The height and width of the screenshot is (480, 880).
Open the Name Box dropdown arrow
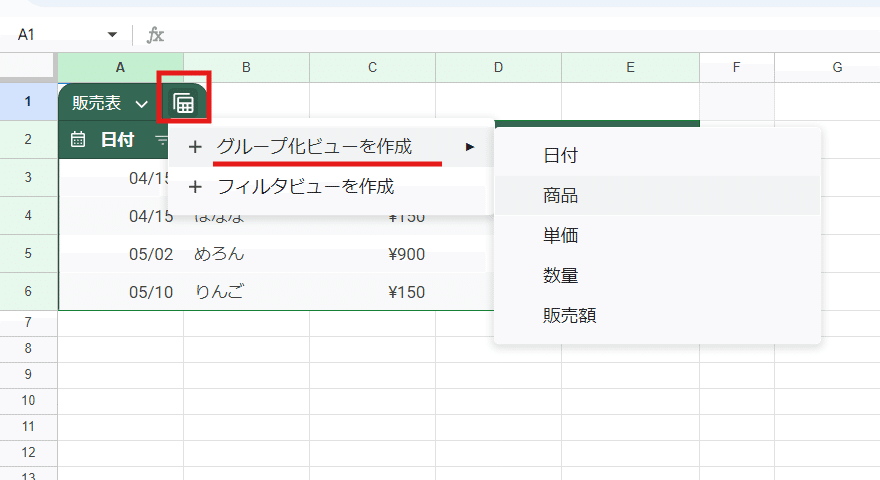pos(112,35)
